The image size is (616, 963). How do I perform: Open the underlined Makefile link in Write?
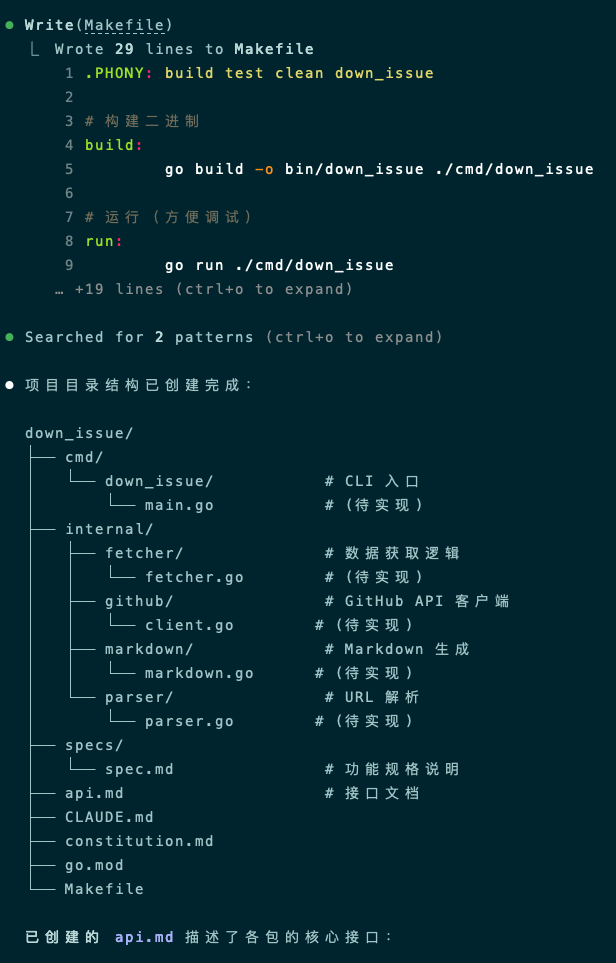pyautogui.click(x=125, y=25)
